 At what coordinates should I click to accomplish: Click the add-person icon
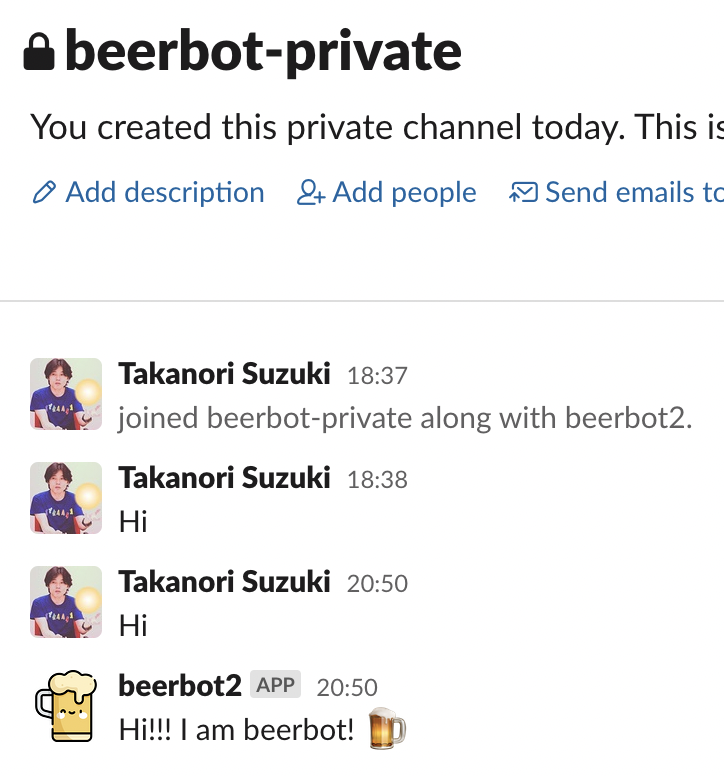(x=311, y=193)
